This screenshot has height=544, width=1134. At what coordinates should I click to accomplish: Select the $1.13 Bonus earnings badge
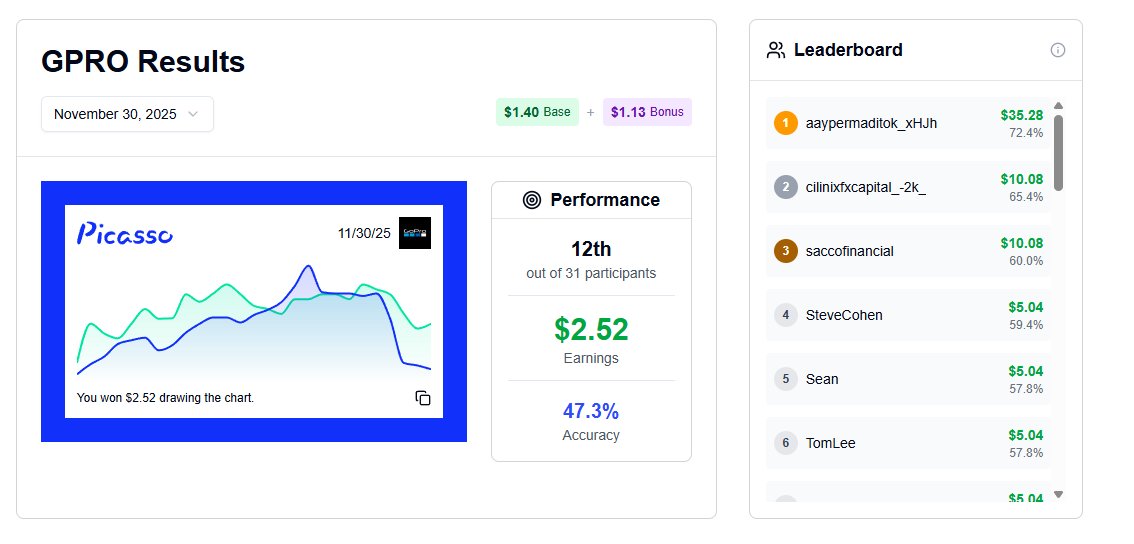647,112
